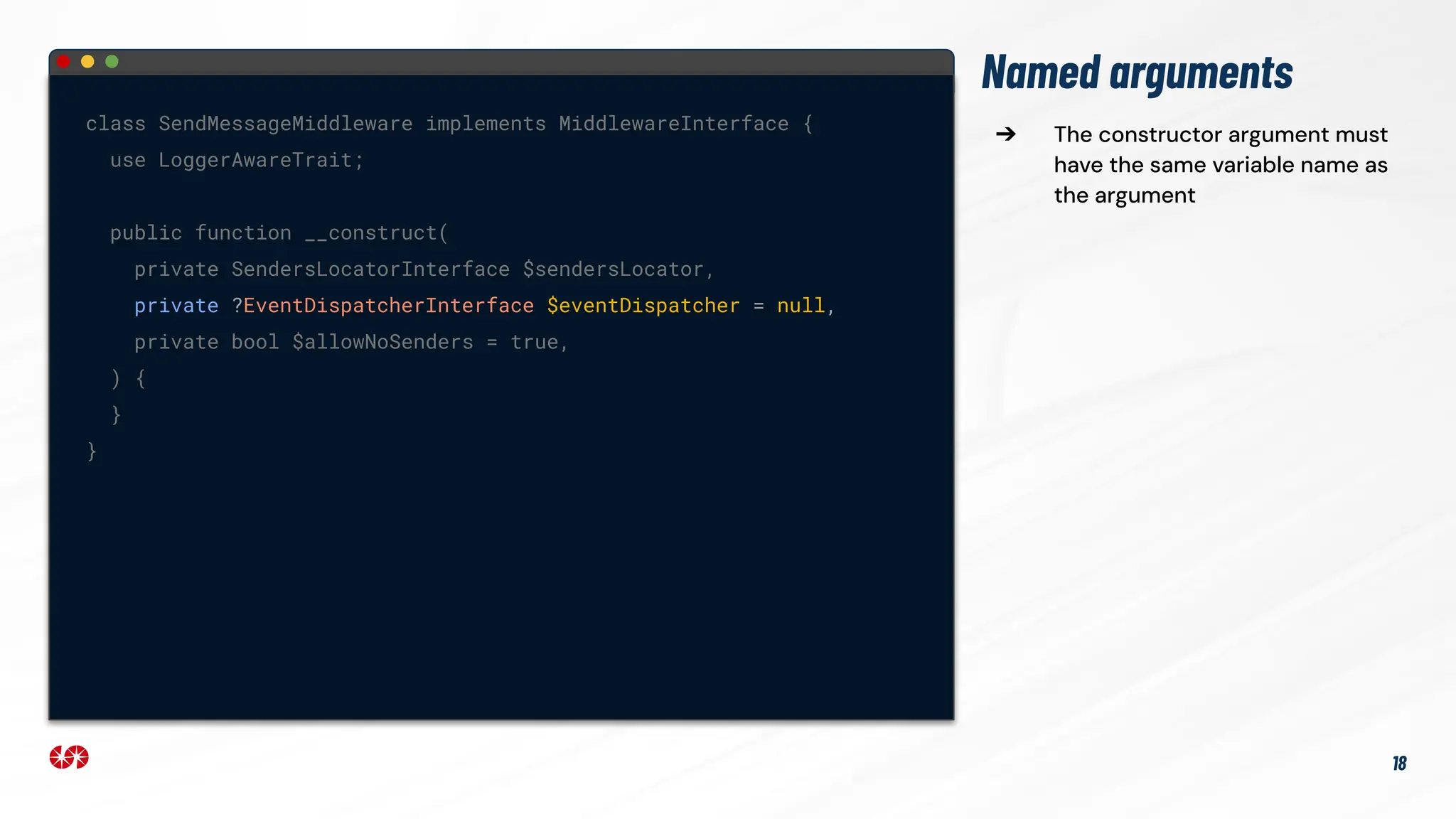The height and width of the screenshot is (819, 1456).
Task: Click the page number 18
Action: 1399,764
